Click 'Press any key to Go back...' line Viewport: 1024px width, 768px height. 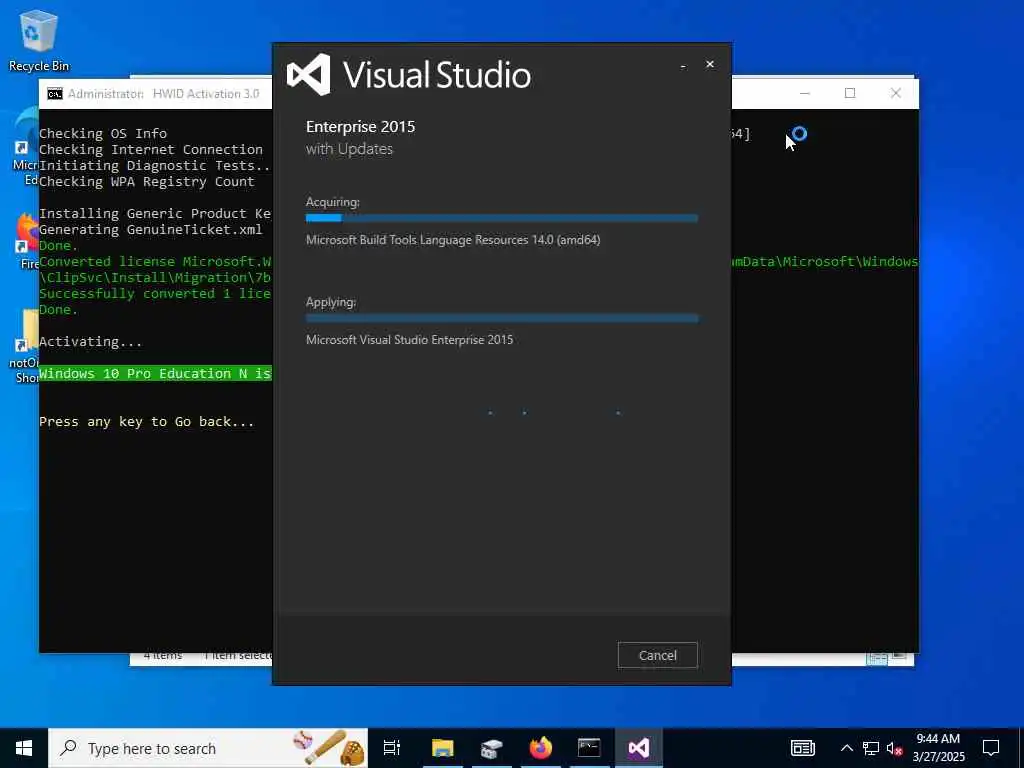tap(146, 422)
